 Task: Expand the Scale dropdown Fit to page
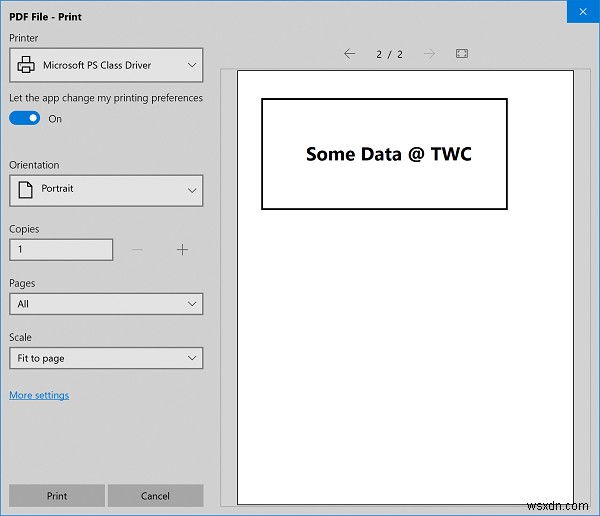(106, 358)
